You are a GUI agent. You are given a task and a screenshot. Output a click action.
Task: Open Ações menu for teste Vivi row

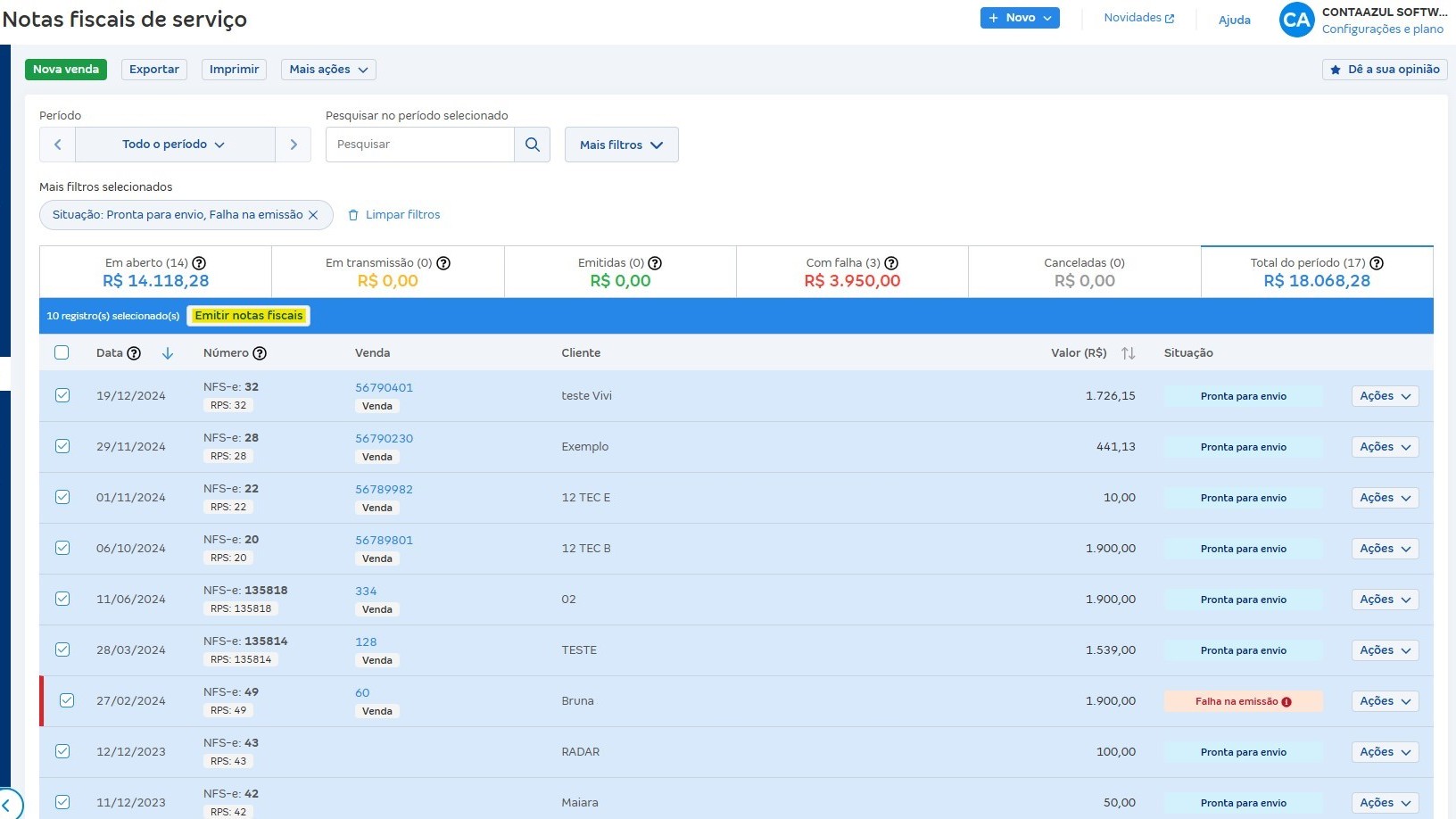[x=1385, y=396]
